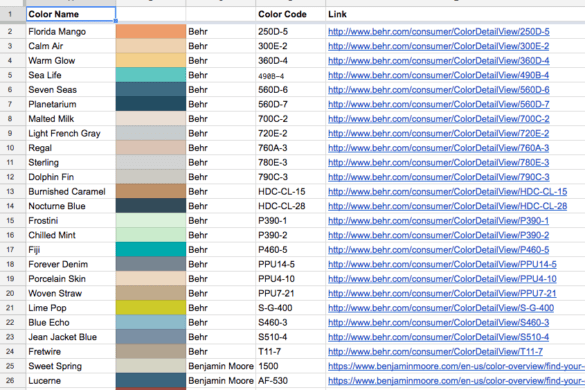Viewport: 585px width, 390px height.
Task: Open the Behr 790C-3 link
Action: click(x=438, y=177)
